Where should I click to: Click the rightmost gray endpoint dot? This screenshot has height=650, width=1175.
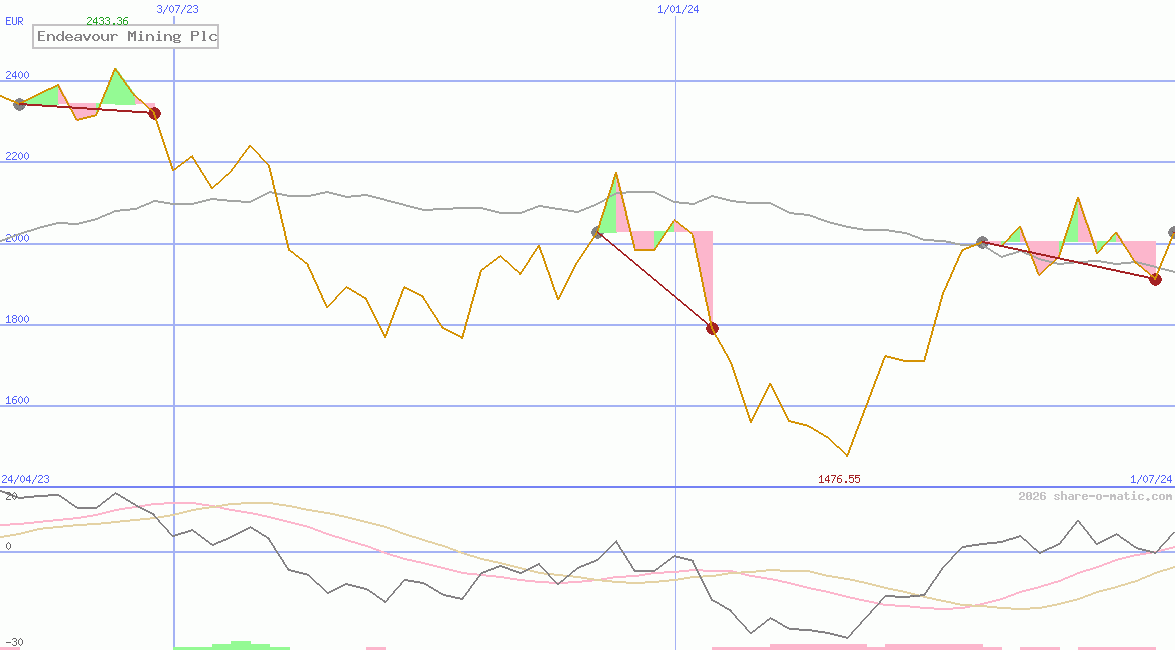pos(1170,232)
